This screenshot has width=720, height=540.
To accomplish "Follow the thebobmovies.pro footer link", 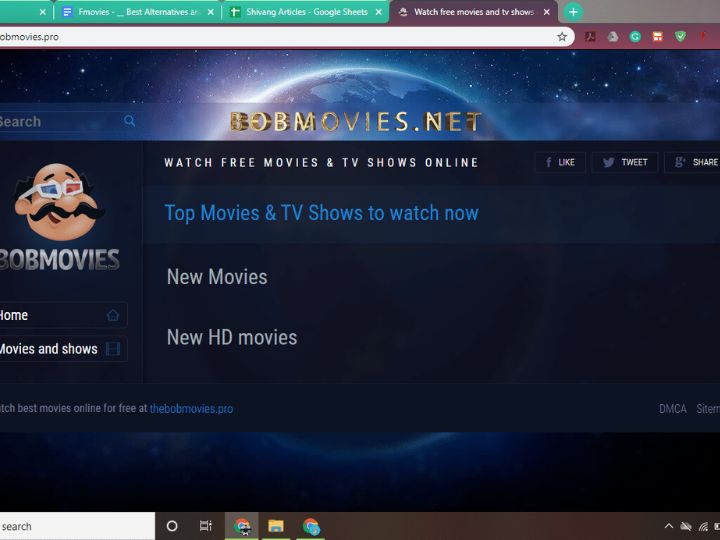I will point(191,409).
